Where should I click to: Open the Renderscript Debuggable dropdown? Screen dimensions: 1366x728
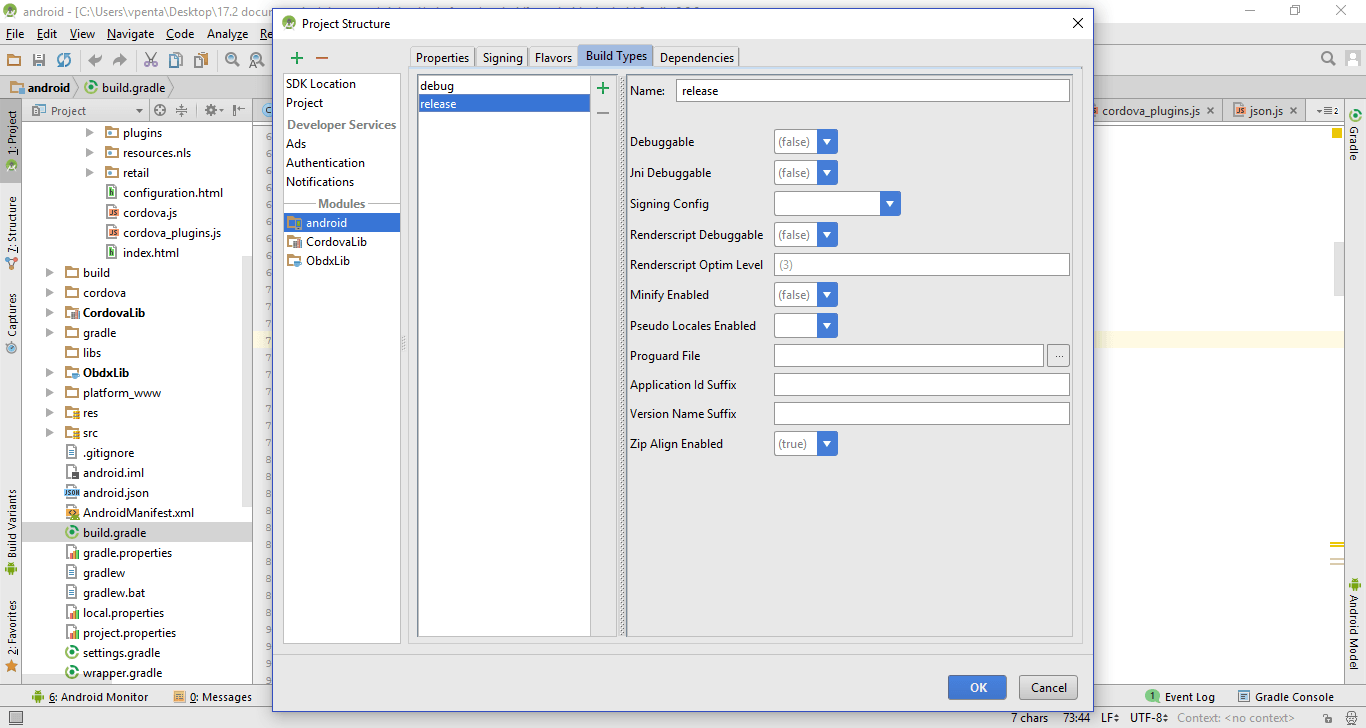coord(827,235)
